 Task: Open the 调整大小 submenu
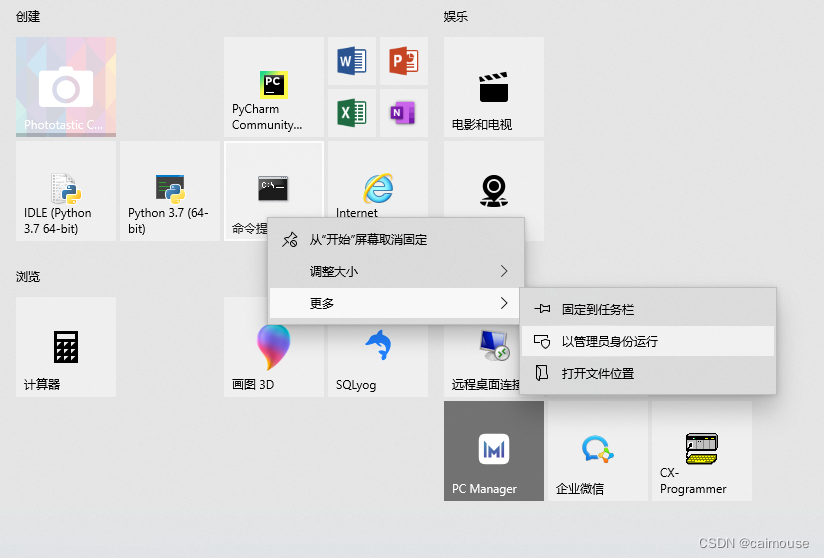(x=396, y=272)
